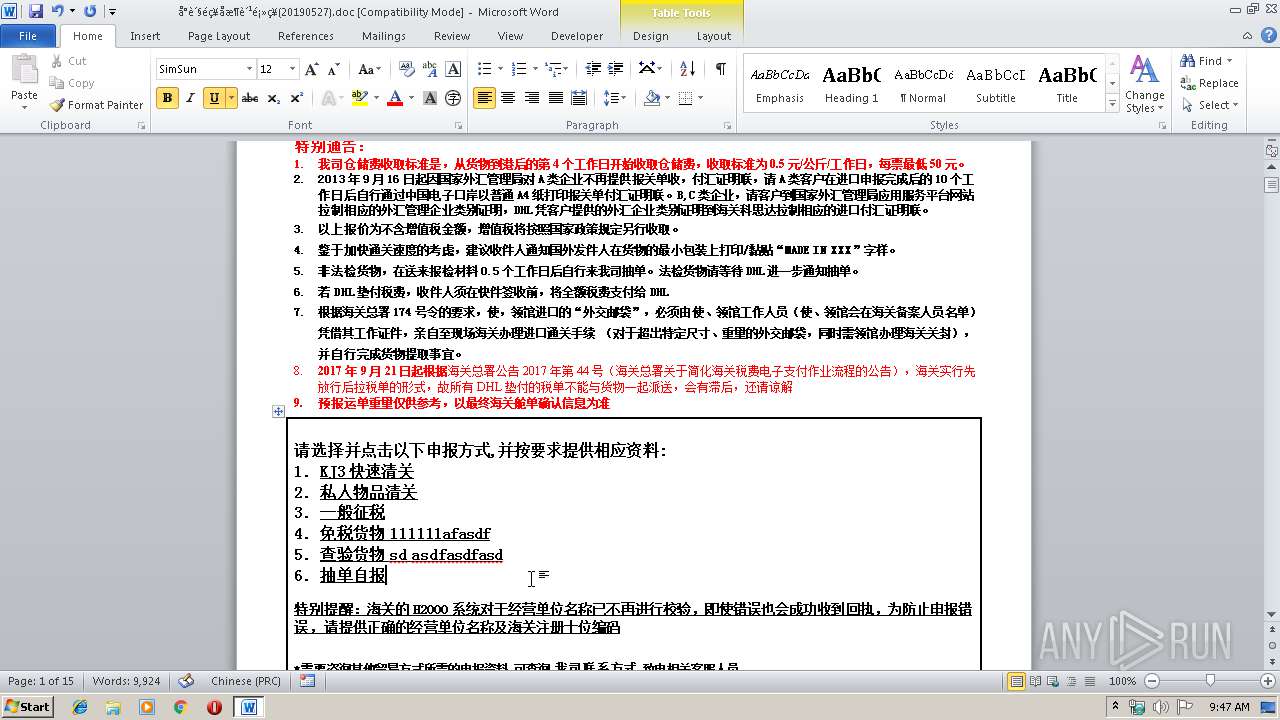The image size is (1280, 720).
Task: Toggle Strikethrough formatting
Action: click(x=250, y=98)
